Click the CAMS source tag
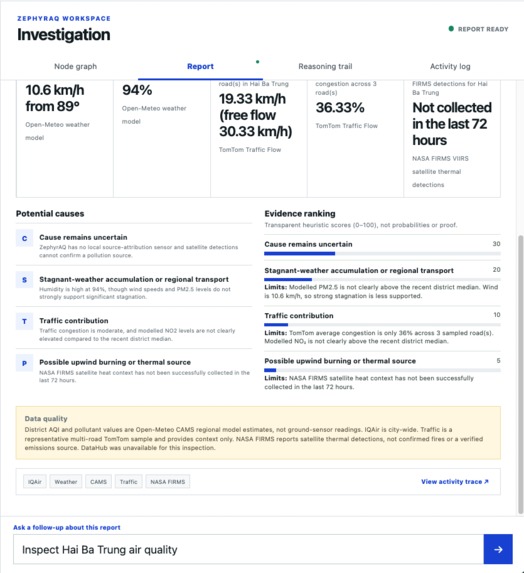The image size is (524, 573). [98, 482]
